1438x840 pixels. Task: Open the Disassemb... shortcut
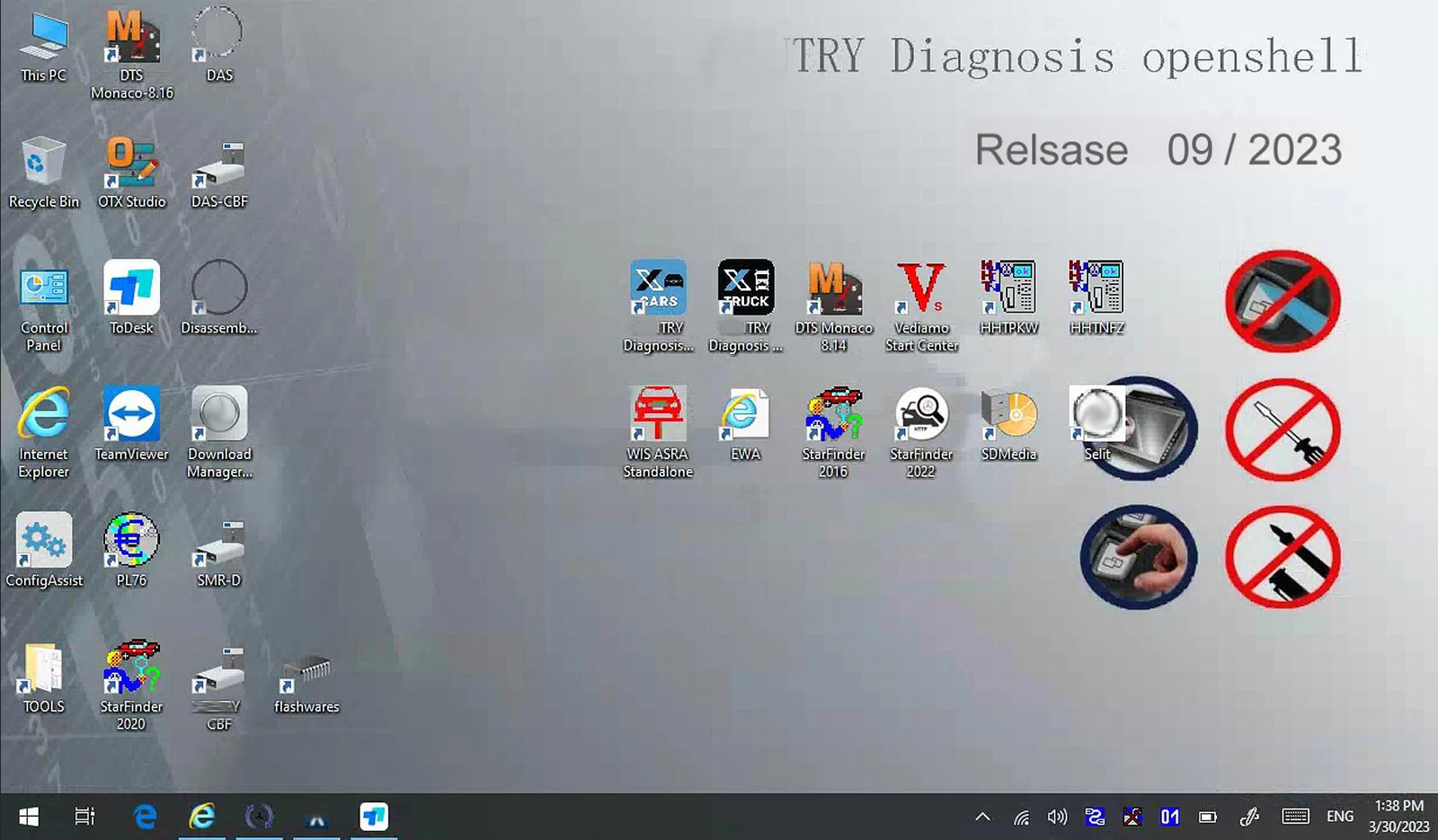[219, 298]
